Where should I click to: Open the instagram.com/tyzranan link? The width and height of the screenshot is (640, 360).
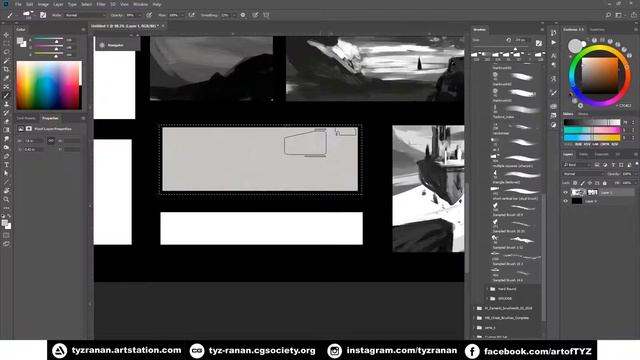coord(402,350)
